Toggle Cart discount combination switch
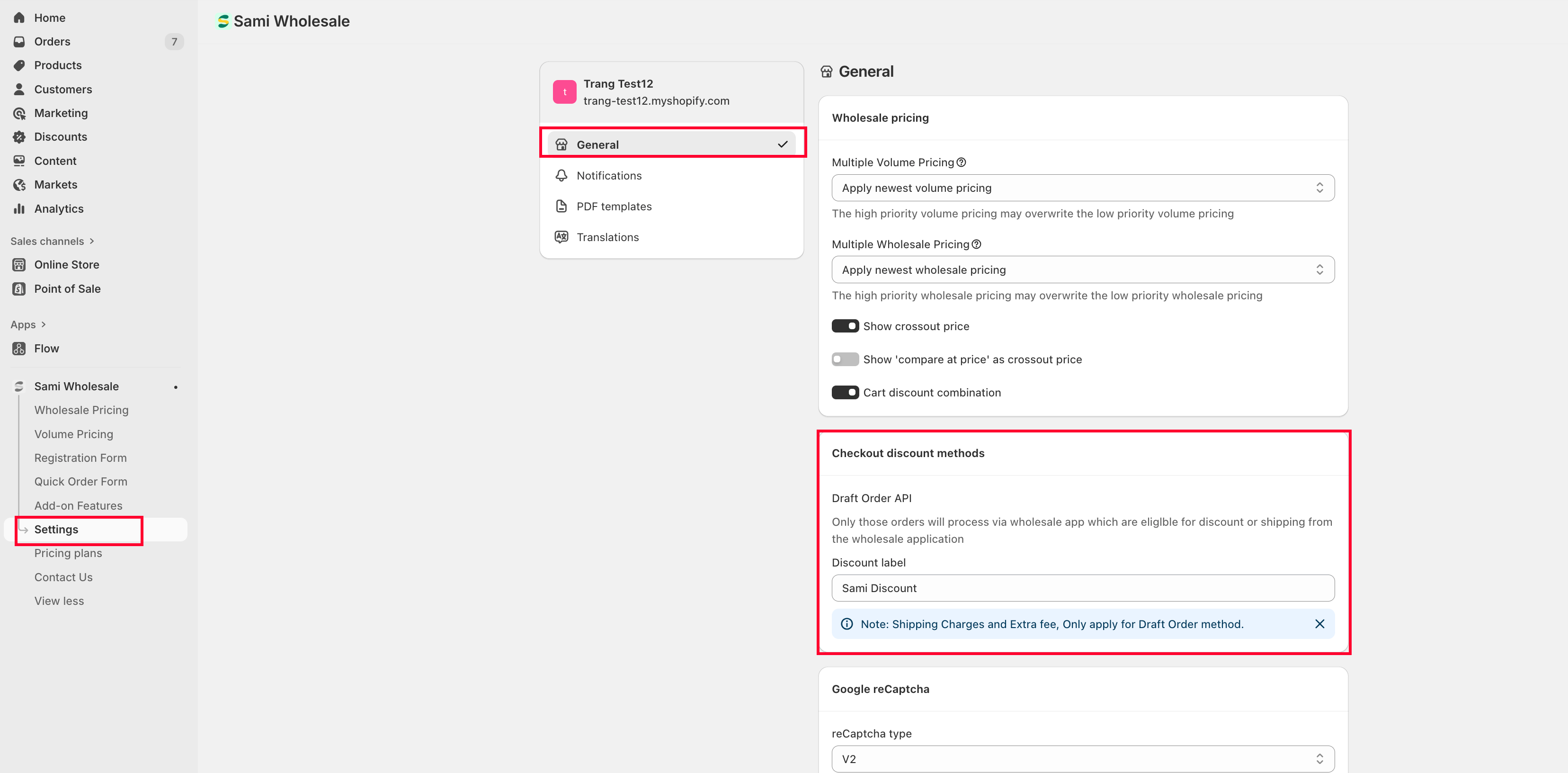The height and width of the screenshot is (773, 1568). click(x=845, y=392)
